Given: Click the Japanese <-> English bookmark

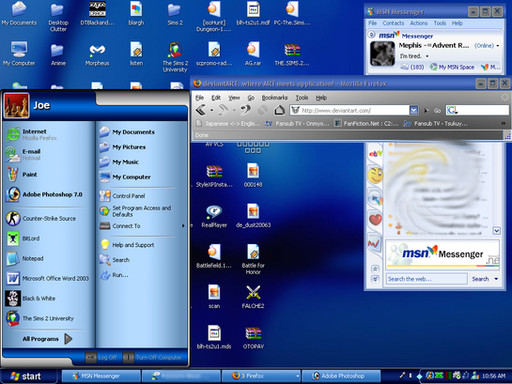Looking at the screenshot, I should point(228,124).
